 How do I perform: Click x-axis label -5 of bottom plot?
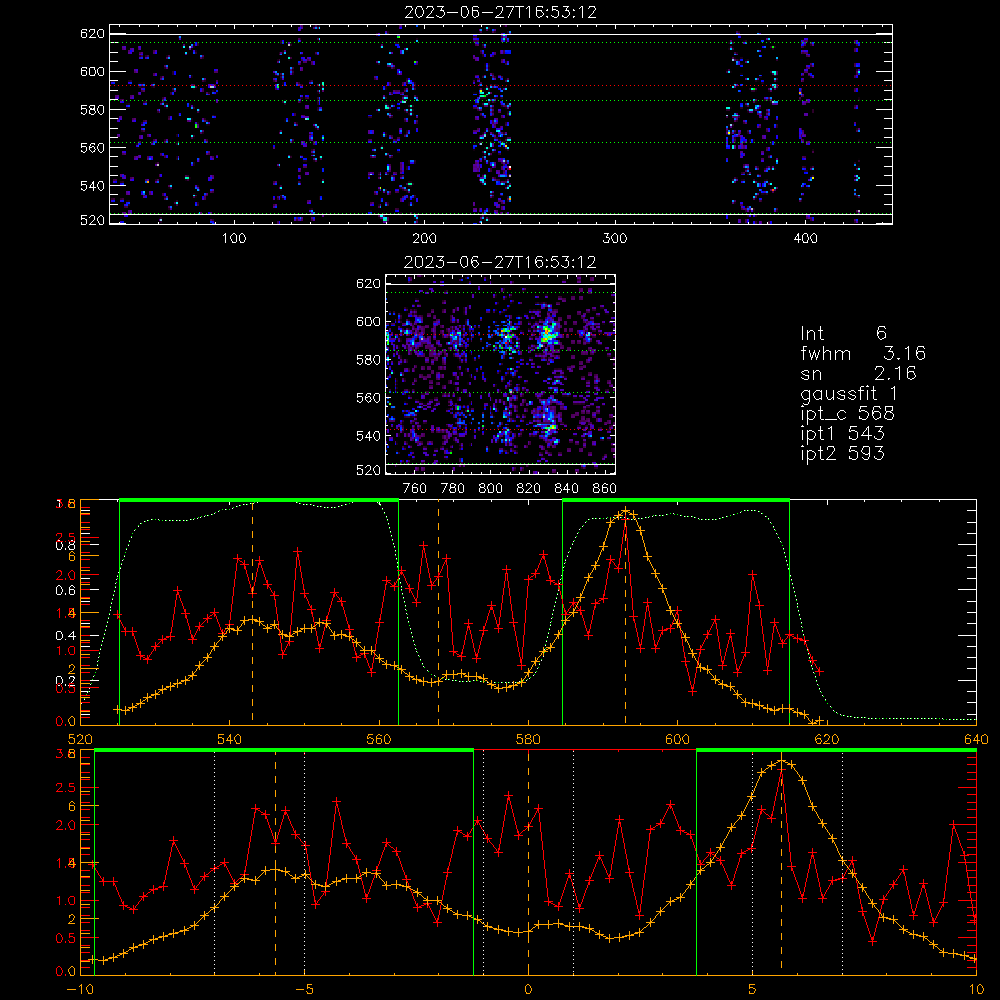(x=304, y=989)
